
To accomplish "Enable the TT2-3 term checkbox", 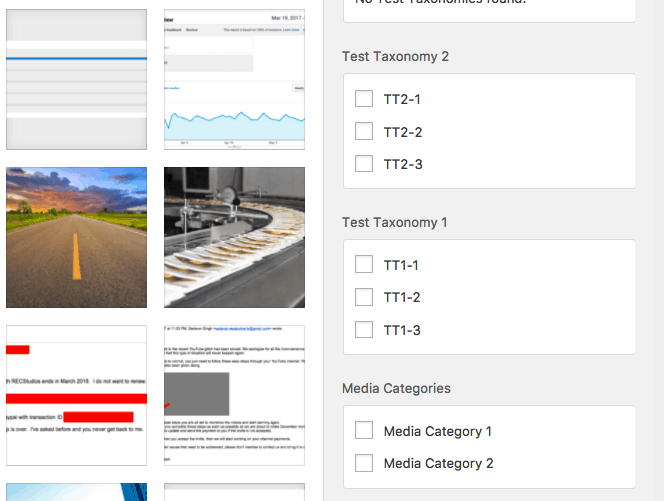I will coord(364,163).
